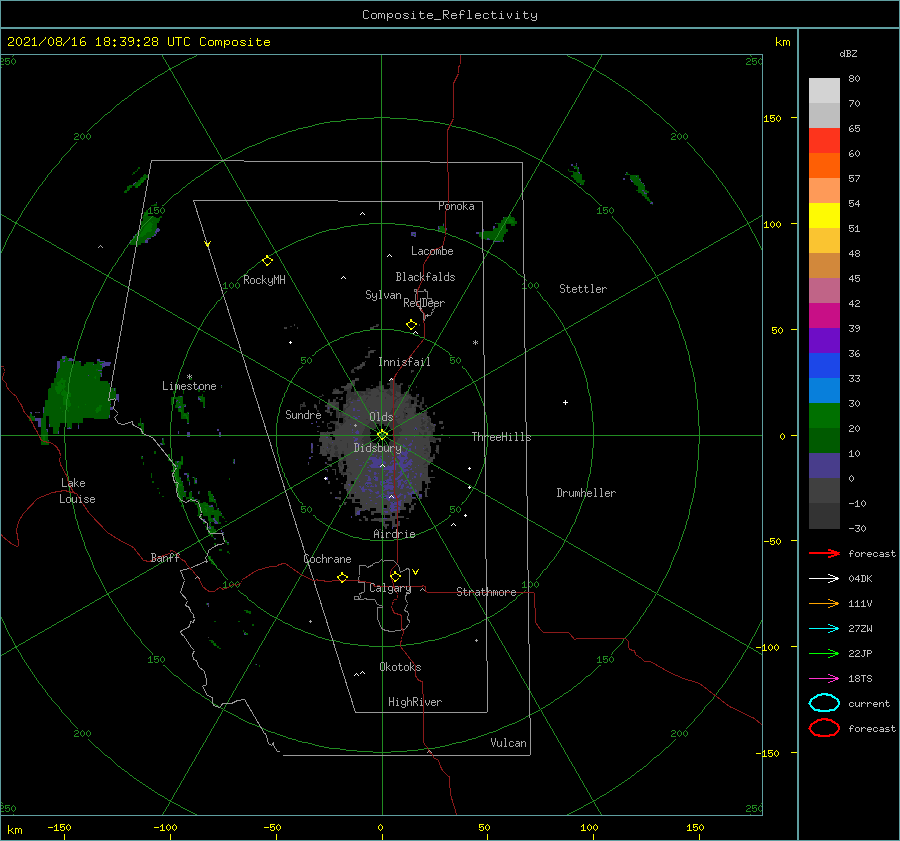Image resolution: width=900 pixels, height=841 pixels.
Task: Pick the violet purple dBZ swatch
Action: (x=824, y=340)
